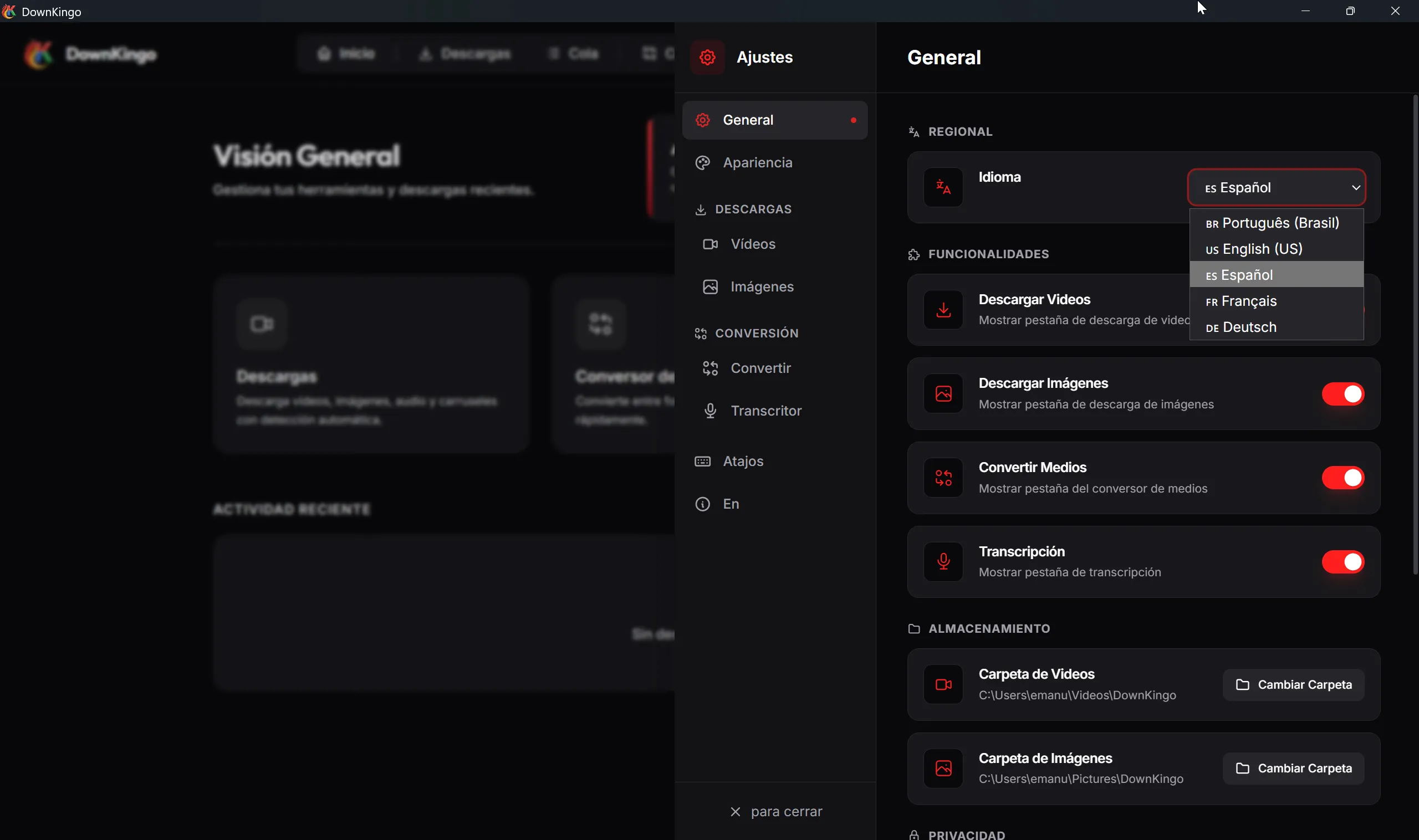The image size is (1419, 840).
Task: Click Cambiar Carpeta for Carpeta de Imágenes
Action: [1293, 768]
